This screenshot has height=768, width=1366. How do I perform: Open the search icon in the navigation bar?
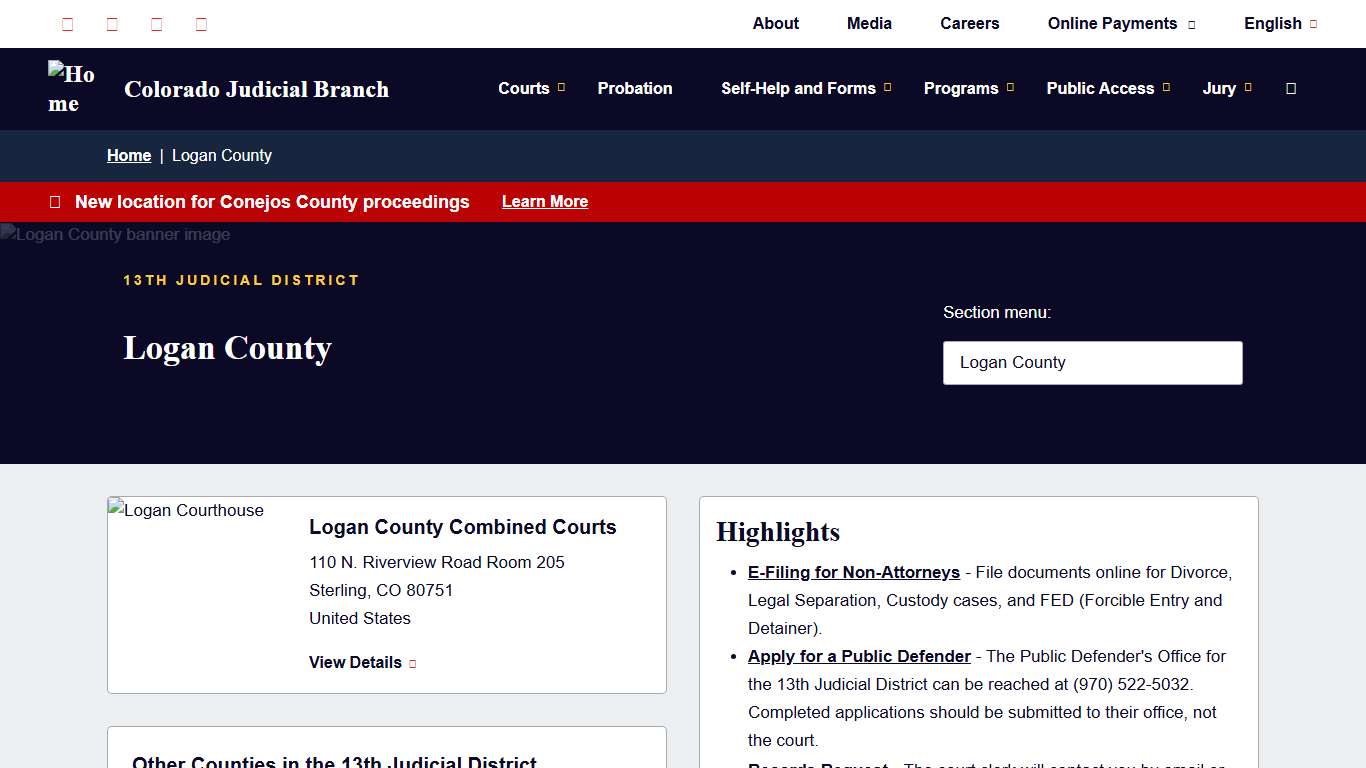1290,88
